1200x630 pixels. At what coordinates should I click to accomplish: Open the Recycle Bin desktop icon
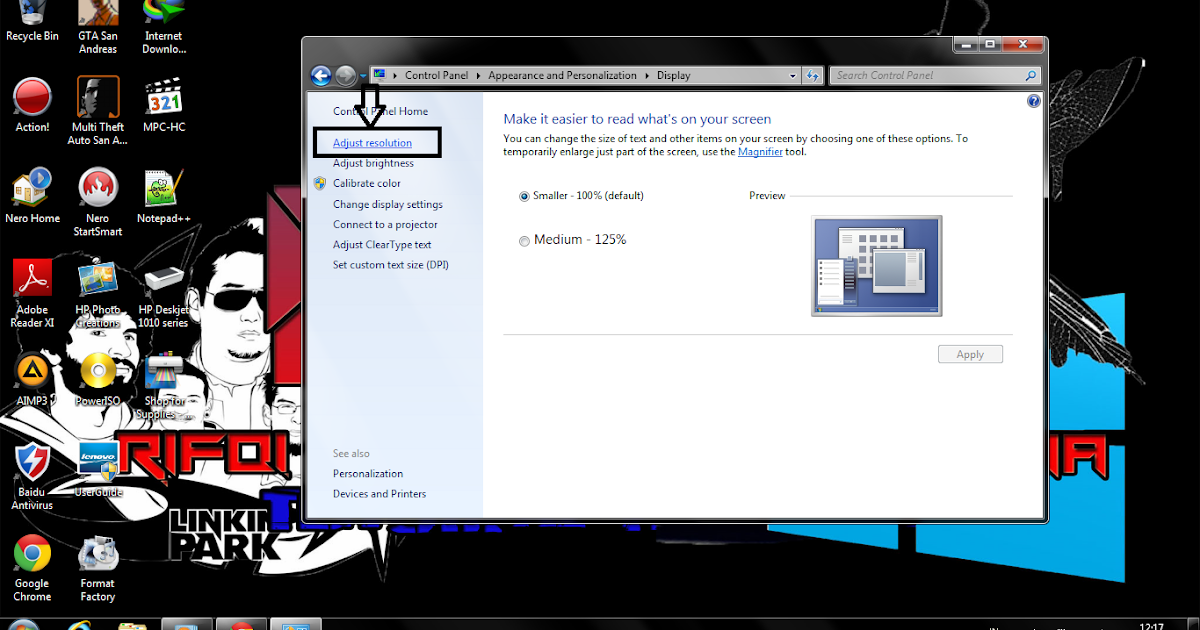click(32, 20)
